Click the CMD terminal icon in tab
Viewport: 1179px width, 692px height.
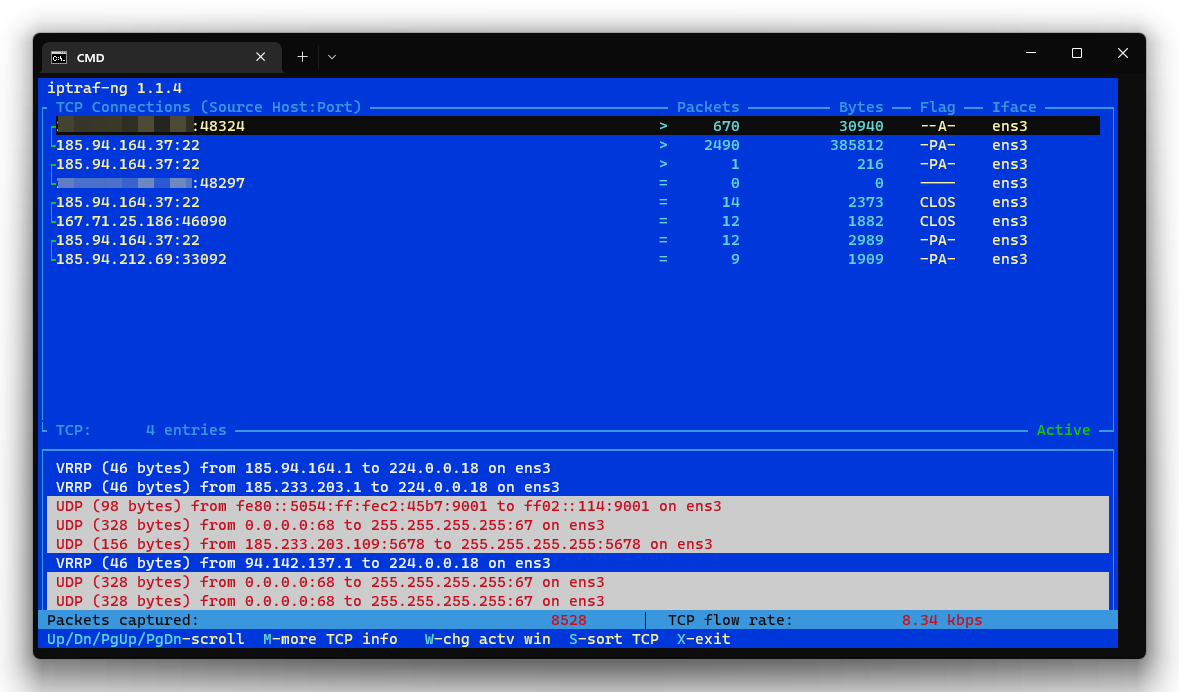60,57
